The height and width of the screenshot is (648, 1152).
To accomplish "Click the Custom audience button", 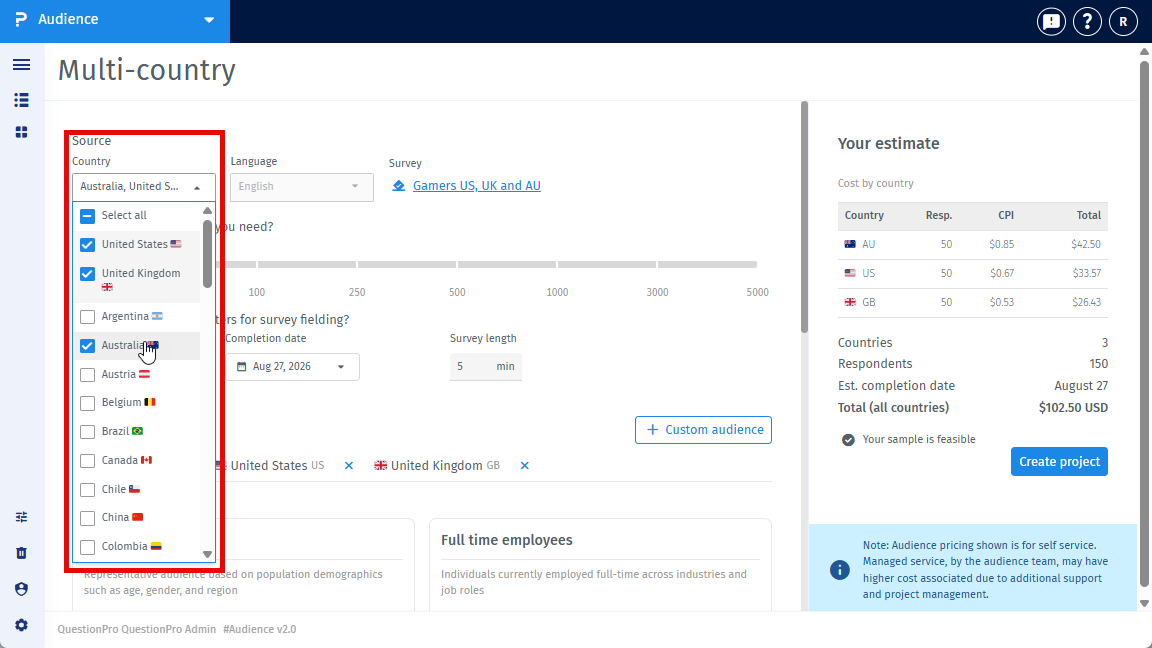I will [703, 430].
